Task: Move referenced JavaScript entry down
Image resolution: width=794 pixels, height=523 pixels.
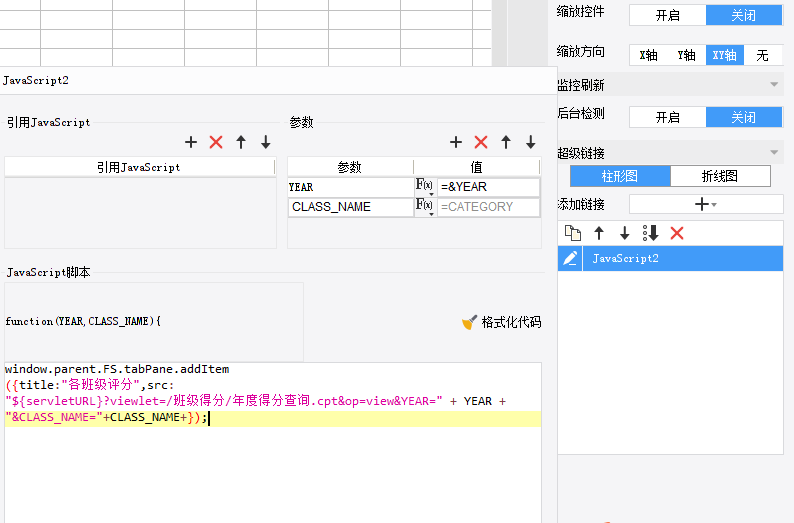Action: pos(266,142)
